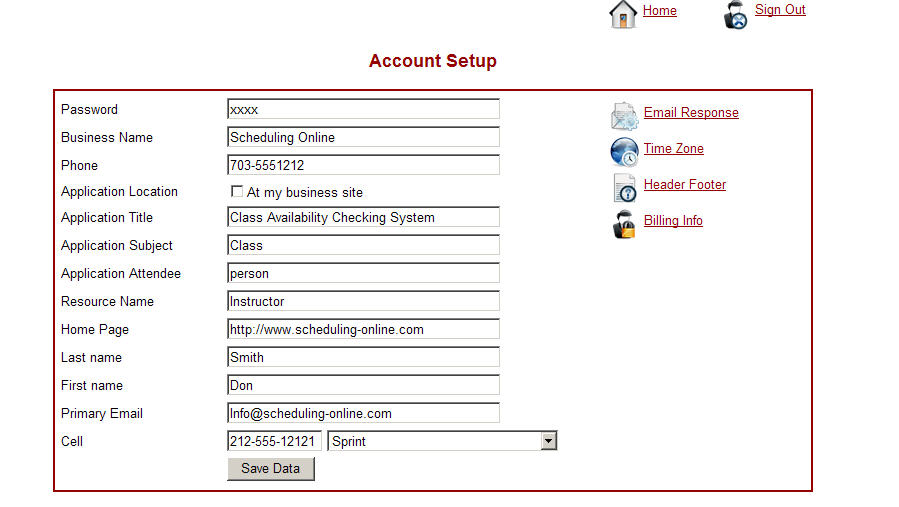Viewport: 899px width, 507px height.
Task: Click the Time Zone globe clock icon
Action: (624, 152)
